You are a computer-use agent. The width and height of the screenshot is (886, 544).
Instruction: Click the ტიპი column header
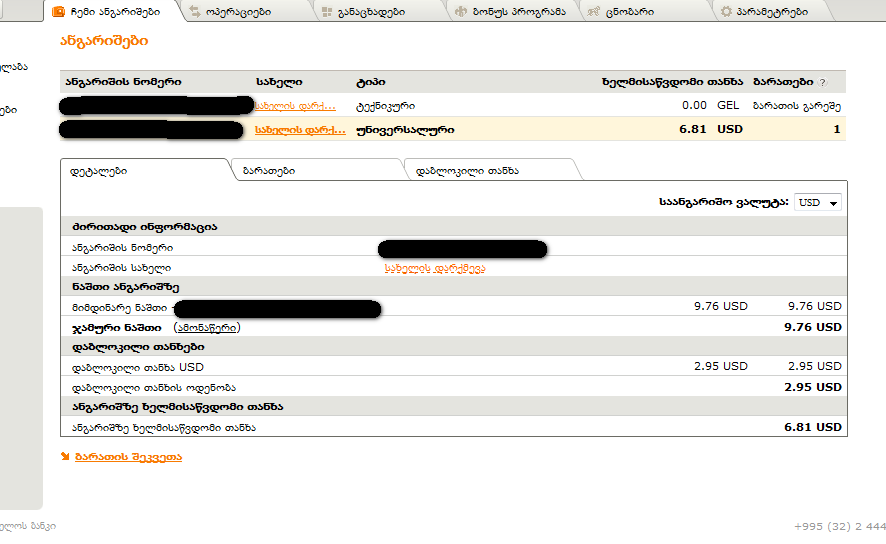(x=371, y=82)
